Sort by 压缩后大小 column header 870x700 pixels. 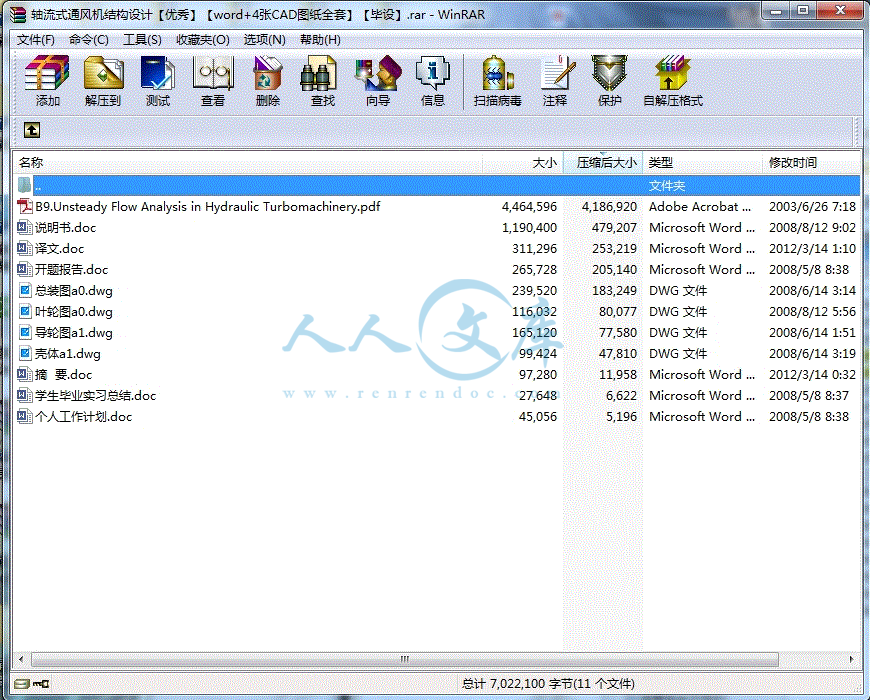tap(603, 163)
